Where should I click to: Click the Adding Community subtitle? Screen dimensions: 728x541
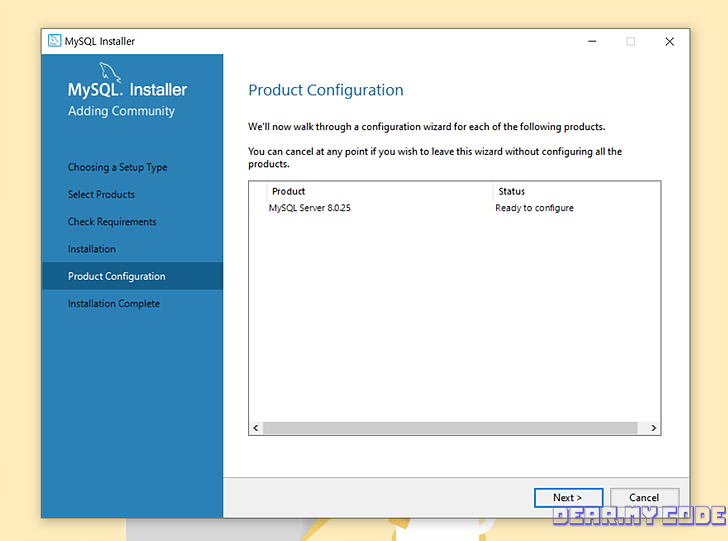121,111
